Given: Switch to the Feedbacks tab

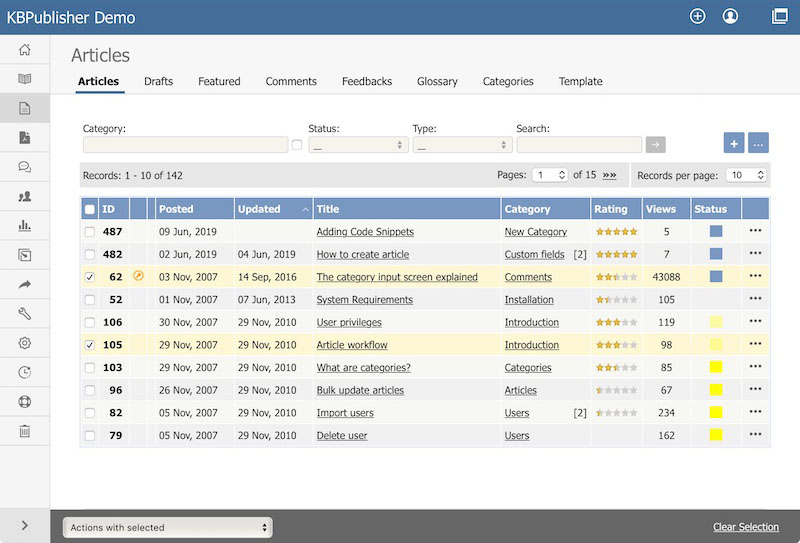Looking at the screenshot, I should pyautogui.click(x=367, y=81).
